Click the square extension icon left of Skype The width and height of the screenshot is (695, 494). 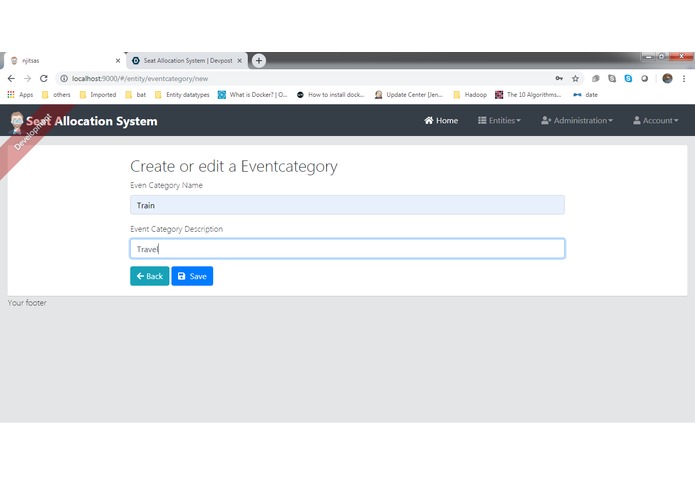tap(612, 78)
